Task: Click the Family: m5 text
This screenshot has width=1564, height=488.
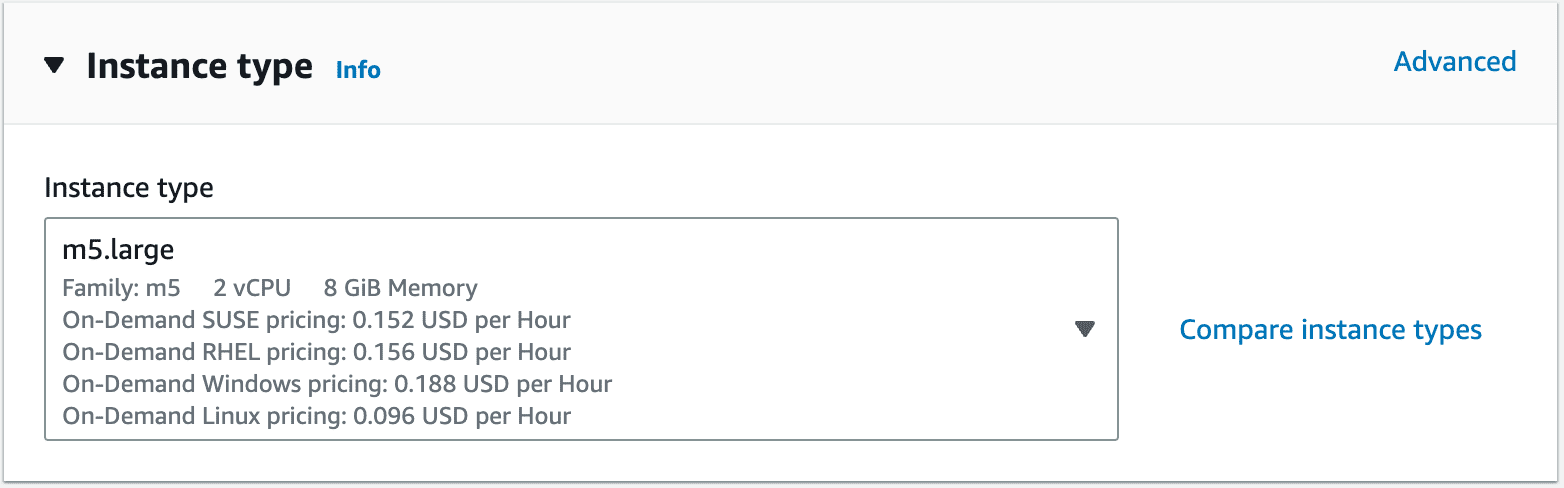Action: pos(121,289)
